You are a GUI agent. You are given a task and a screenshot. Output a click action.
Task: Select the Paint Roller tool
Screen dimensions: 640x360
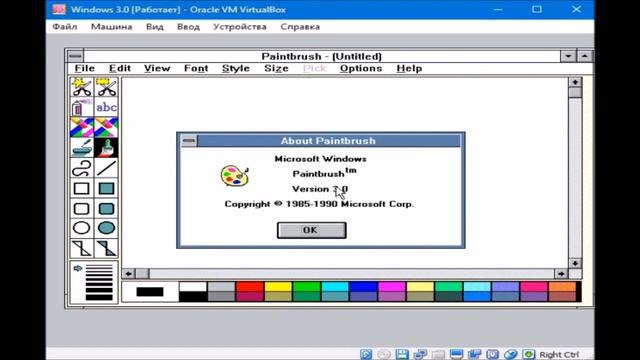(x=82, y=148)
